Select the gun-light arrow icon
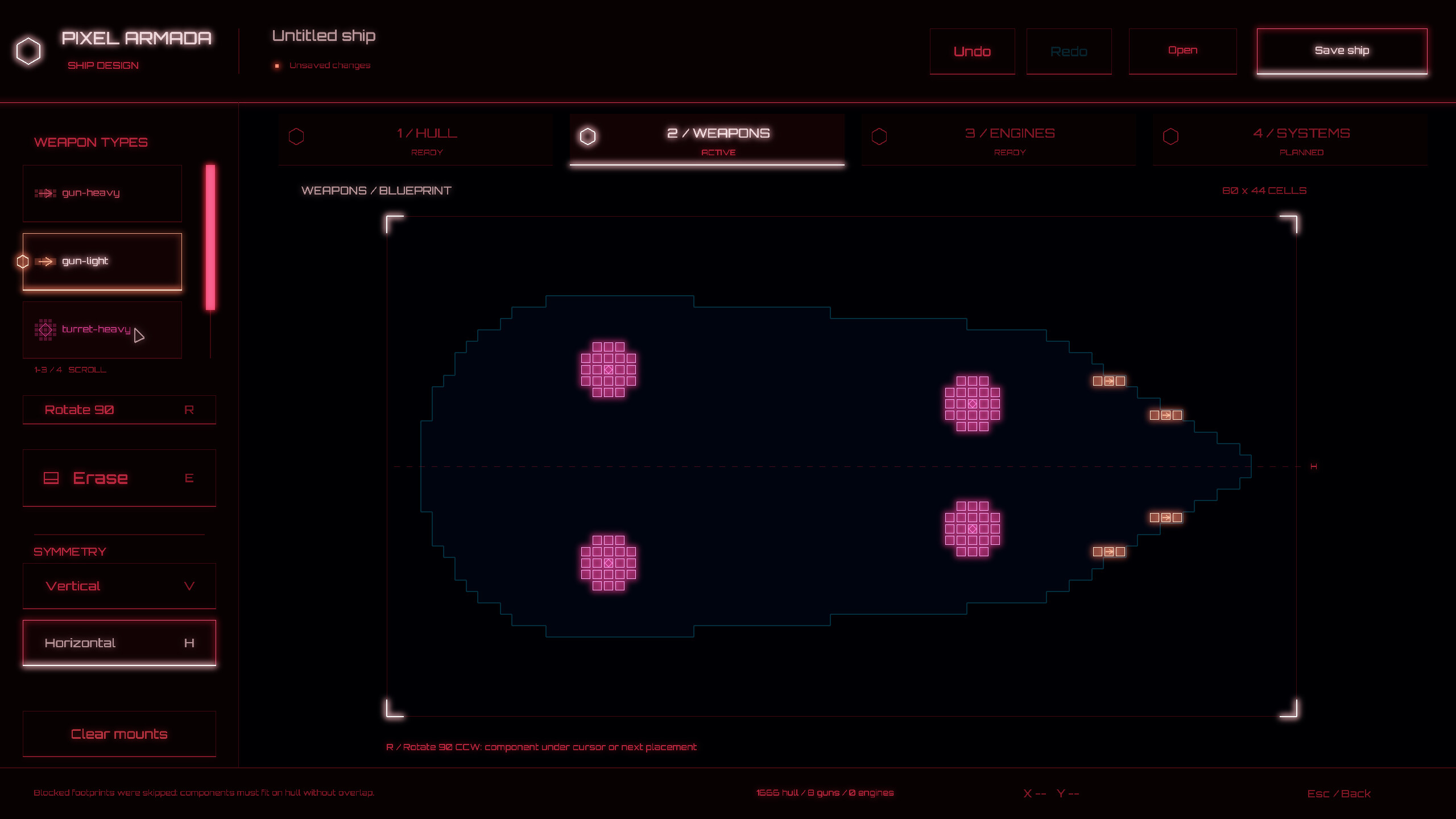Viewport: 1456px width, 819px height. point(45,262)
